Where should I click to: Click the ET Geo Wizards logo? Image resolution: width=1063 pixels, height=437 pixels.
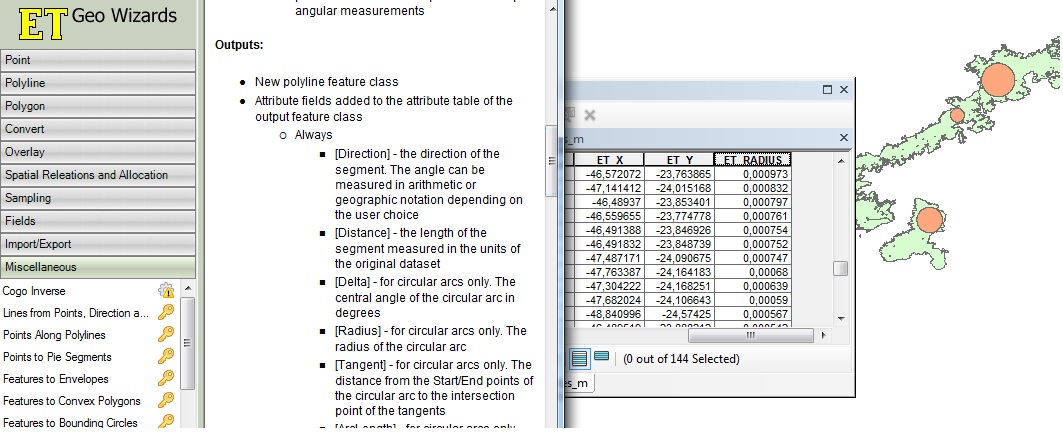tap(98, 22)
